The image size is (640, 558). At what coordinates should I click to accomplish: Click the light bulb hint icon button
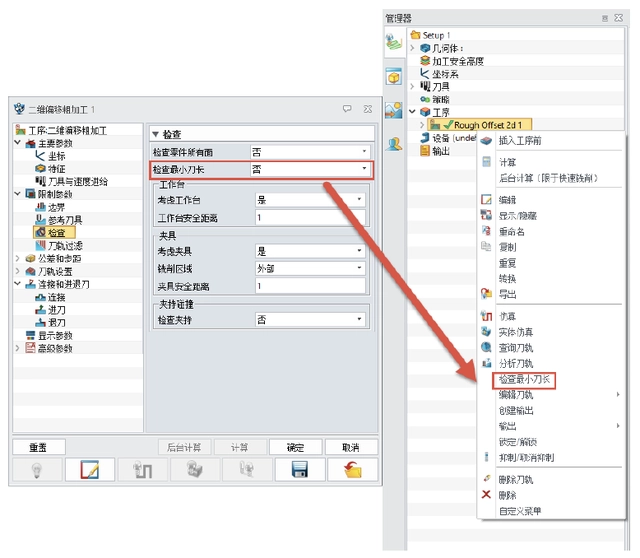click(x=38, y=469)
